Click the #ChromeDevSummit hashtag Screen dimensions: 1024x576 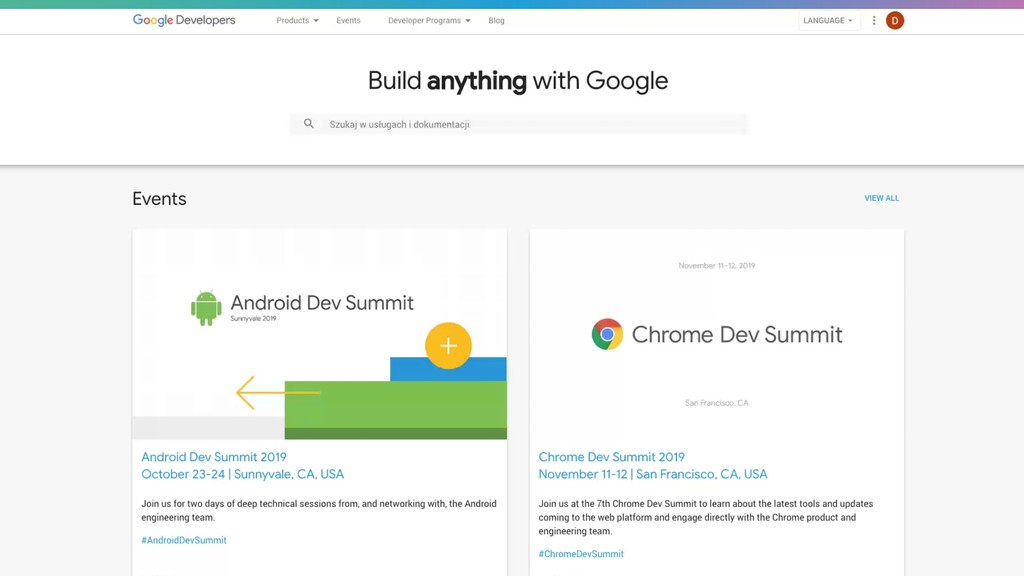click(581, 554)
